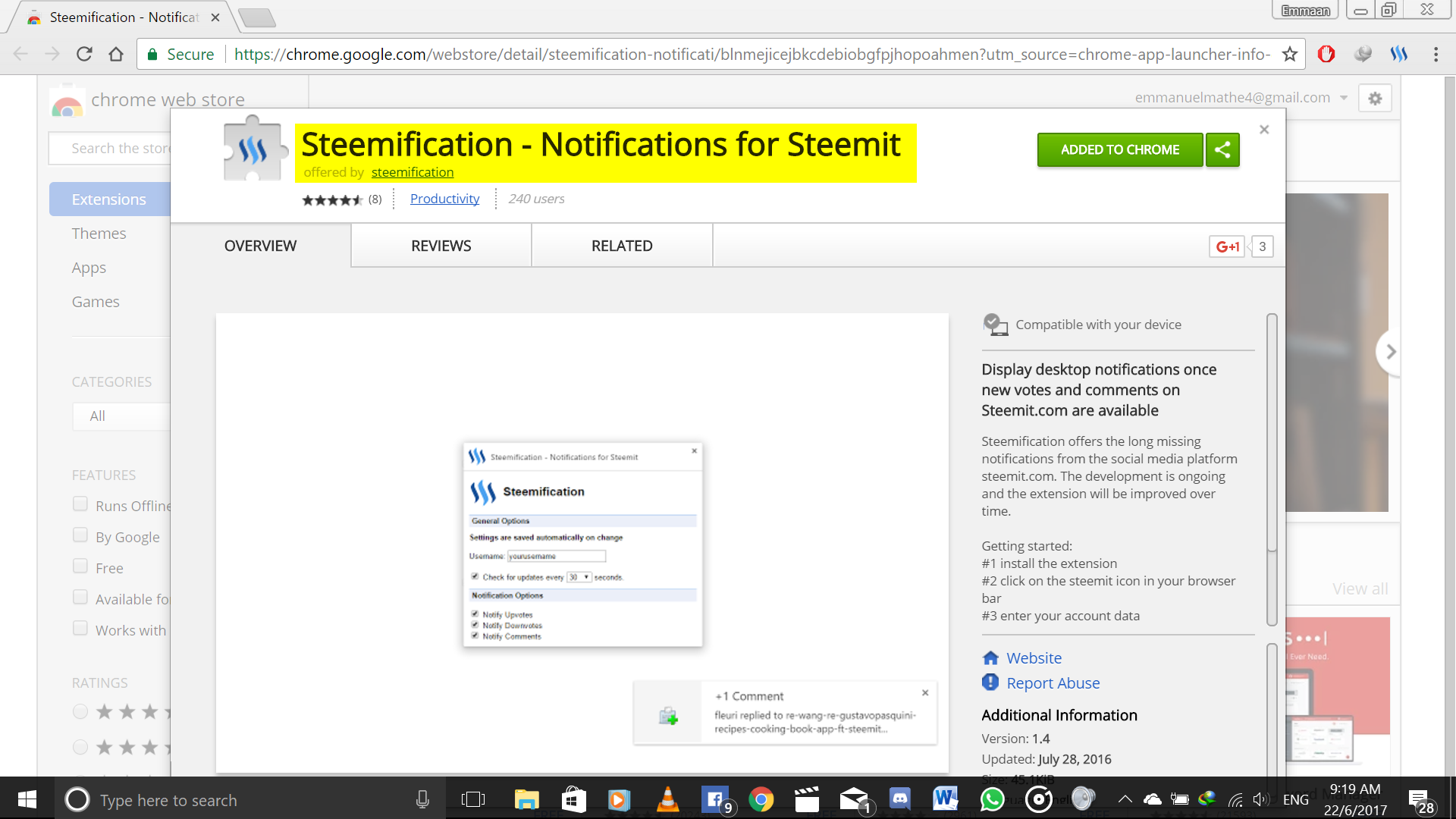This screenshot has width=1456, height=819.
Task: Toggle the By Google checkbox
Action: 80,535
